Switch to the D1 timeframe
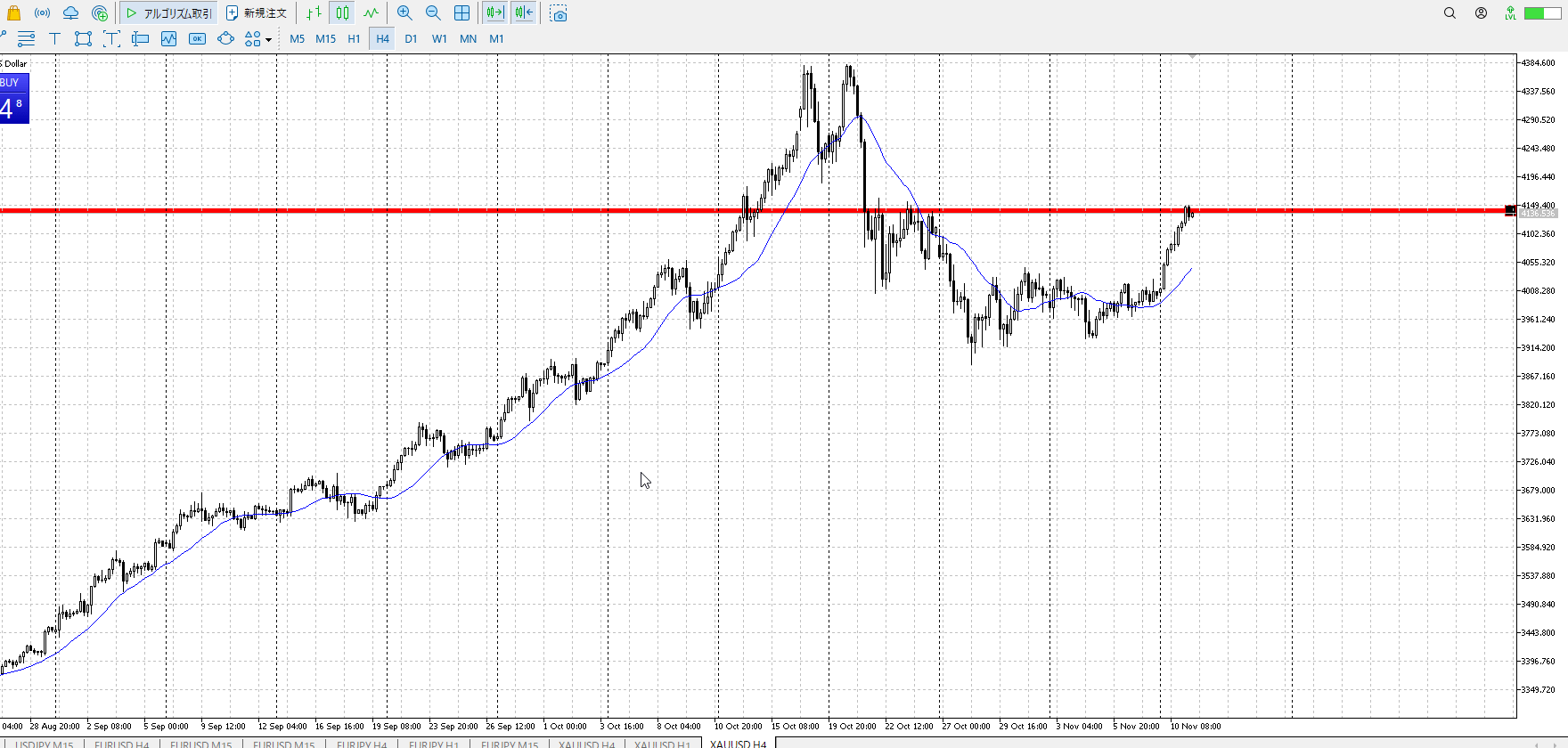This screenshot has height=748, width=1568. [411, 38]
